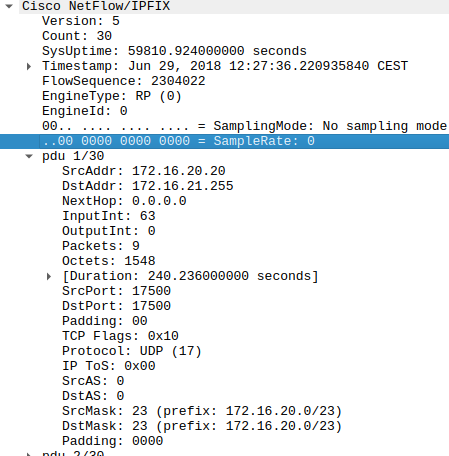
Task: Select the SrcMask: 23 prefix row
Action: tap(202, 411)
